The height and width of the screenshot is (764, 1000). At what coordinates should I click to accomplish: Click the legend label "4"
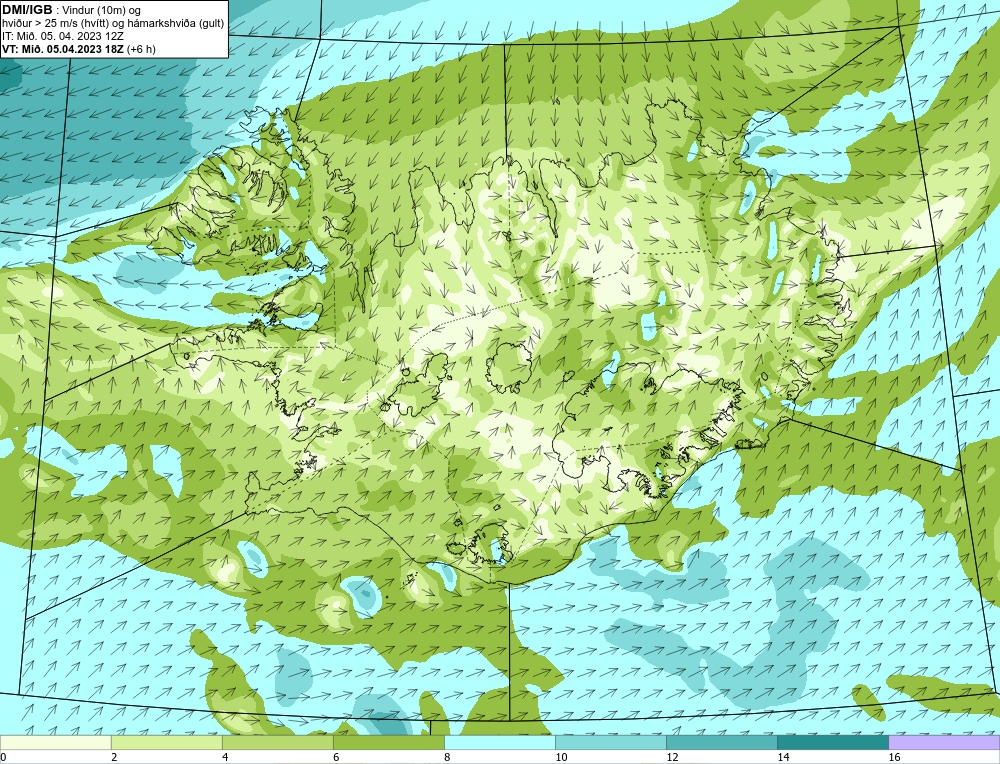(224, 757)
